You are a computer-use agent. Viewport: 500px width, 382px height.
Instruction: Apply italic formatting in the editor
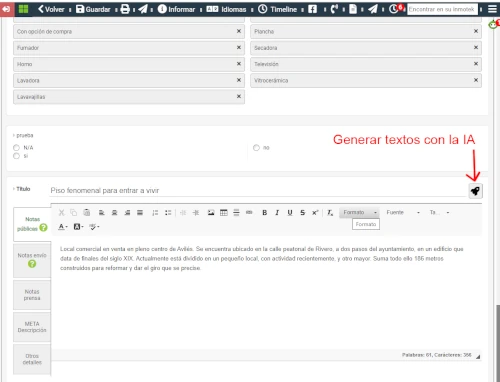point(277,213)
